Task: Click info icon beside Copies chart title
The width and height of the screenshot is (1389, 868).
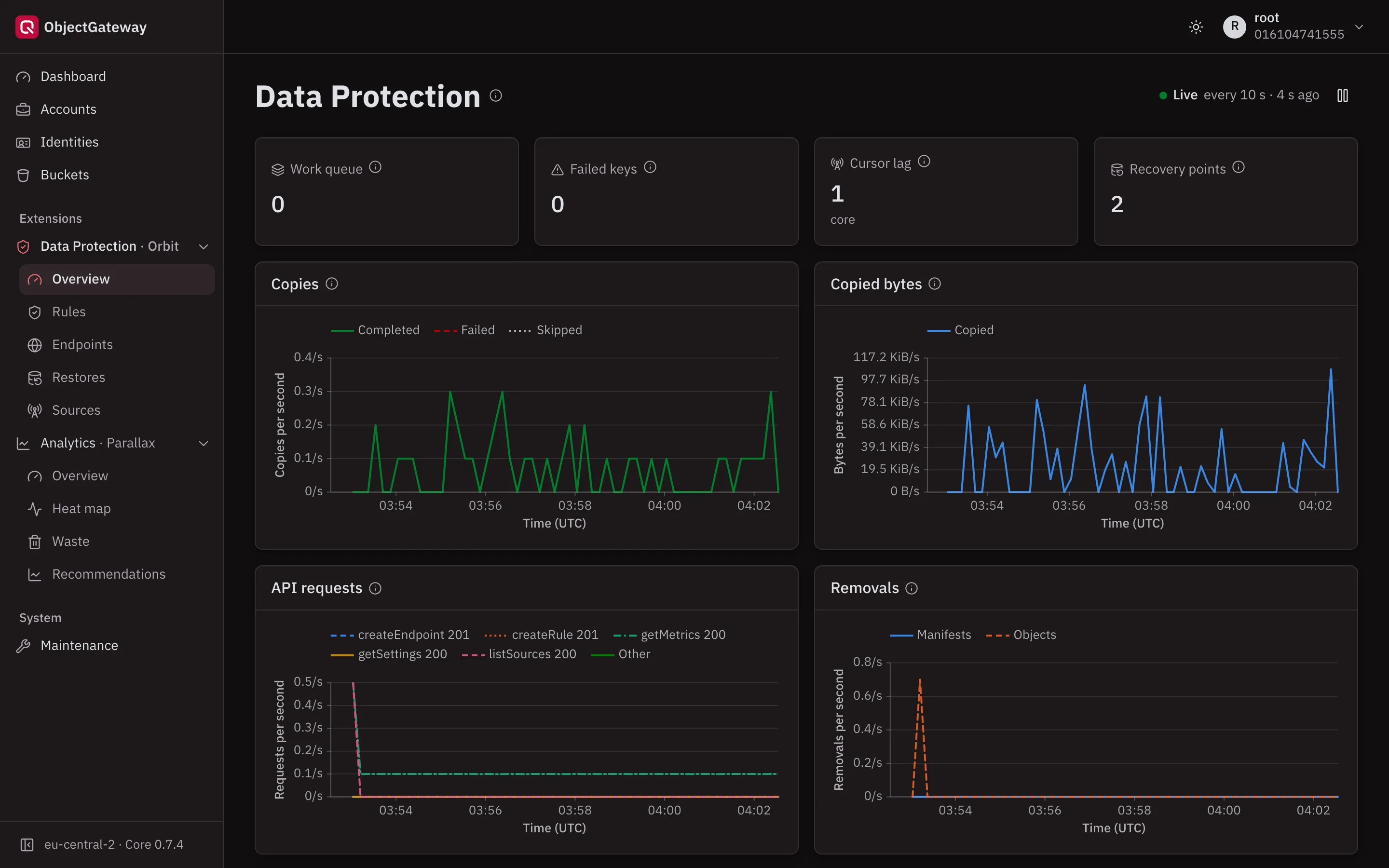Action: (x=332, y=284)
